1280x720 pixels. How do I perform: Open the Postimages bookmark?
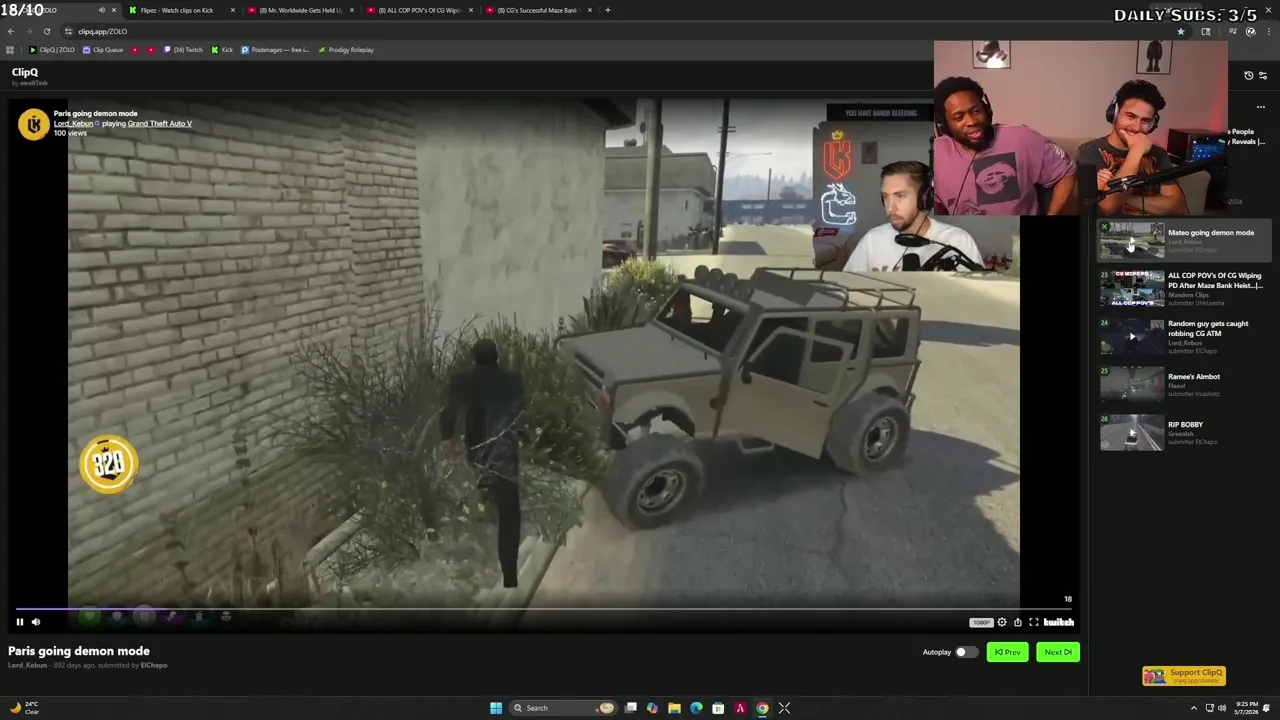point(275,50)
